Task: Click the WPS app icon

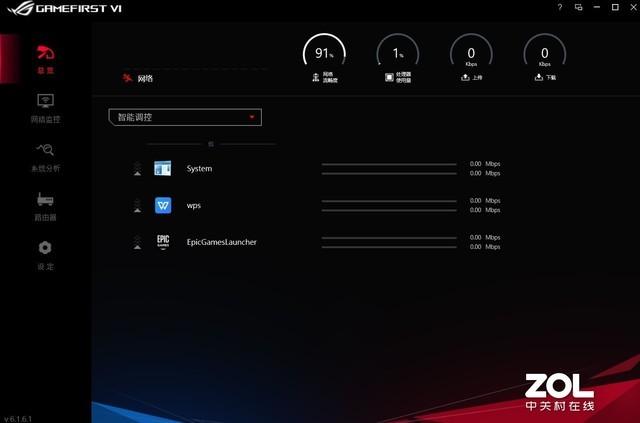Action: [x=163, y=205]
